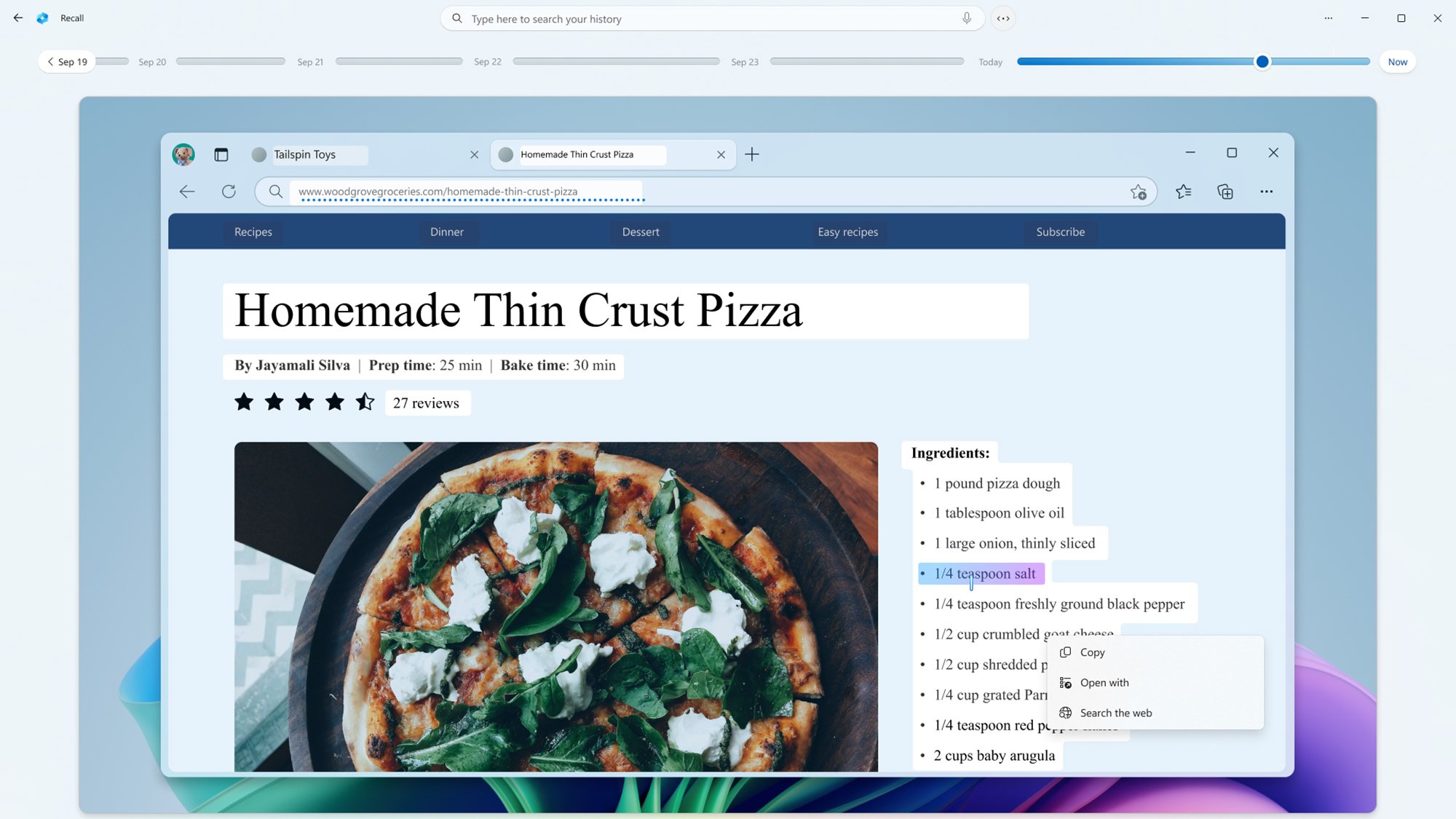Open the Dessert navigation link
This screenshot has width=1456, height=819.
click(x=641, y=232)
